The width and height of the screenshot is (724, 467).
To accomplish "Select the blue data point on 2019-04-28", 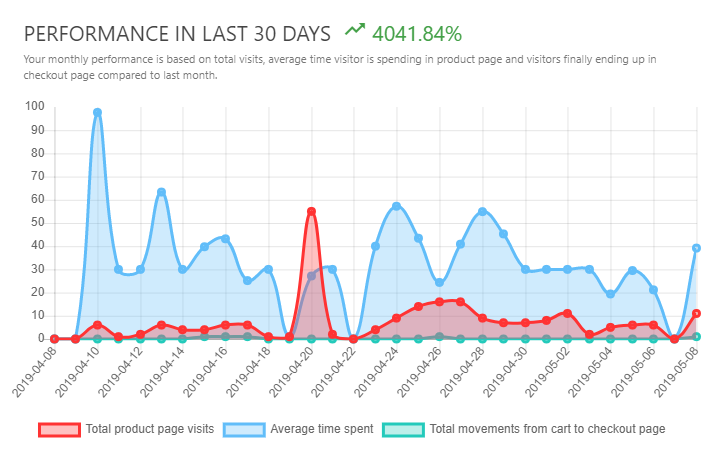I will [x=483, y=212].
